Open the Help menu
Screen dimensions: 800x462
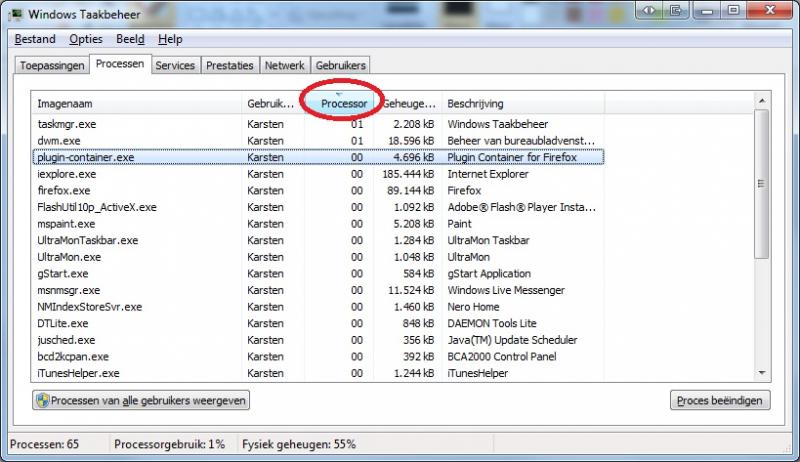pyautogui.click(x=170, y=39)
